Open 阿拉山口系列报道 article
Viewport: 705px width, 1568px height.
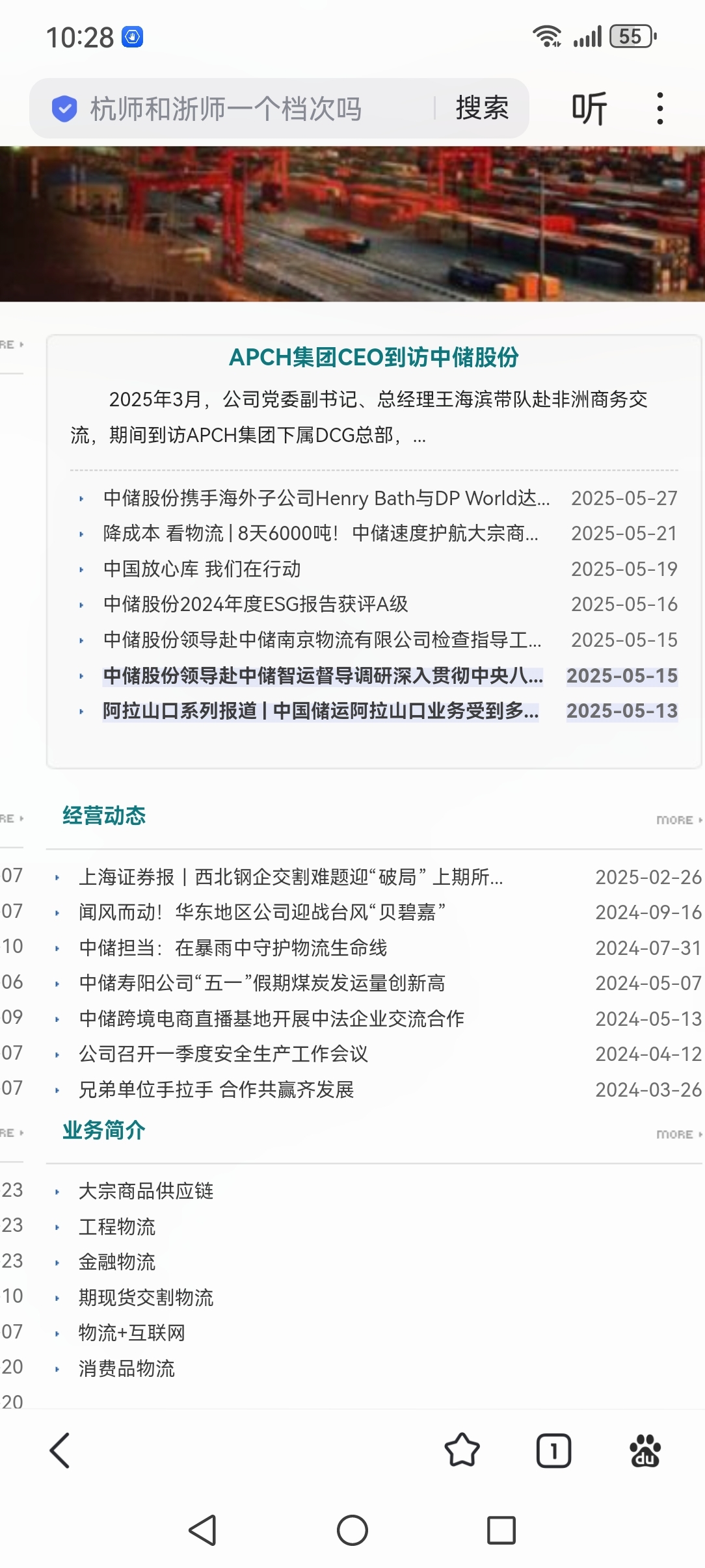(321, 711)
